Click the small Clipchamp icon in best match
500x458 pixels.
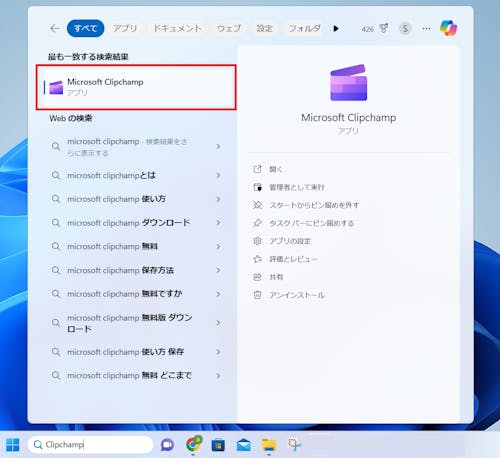coord(56,87)
